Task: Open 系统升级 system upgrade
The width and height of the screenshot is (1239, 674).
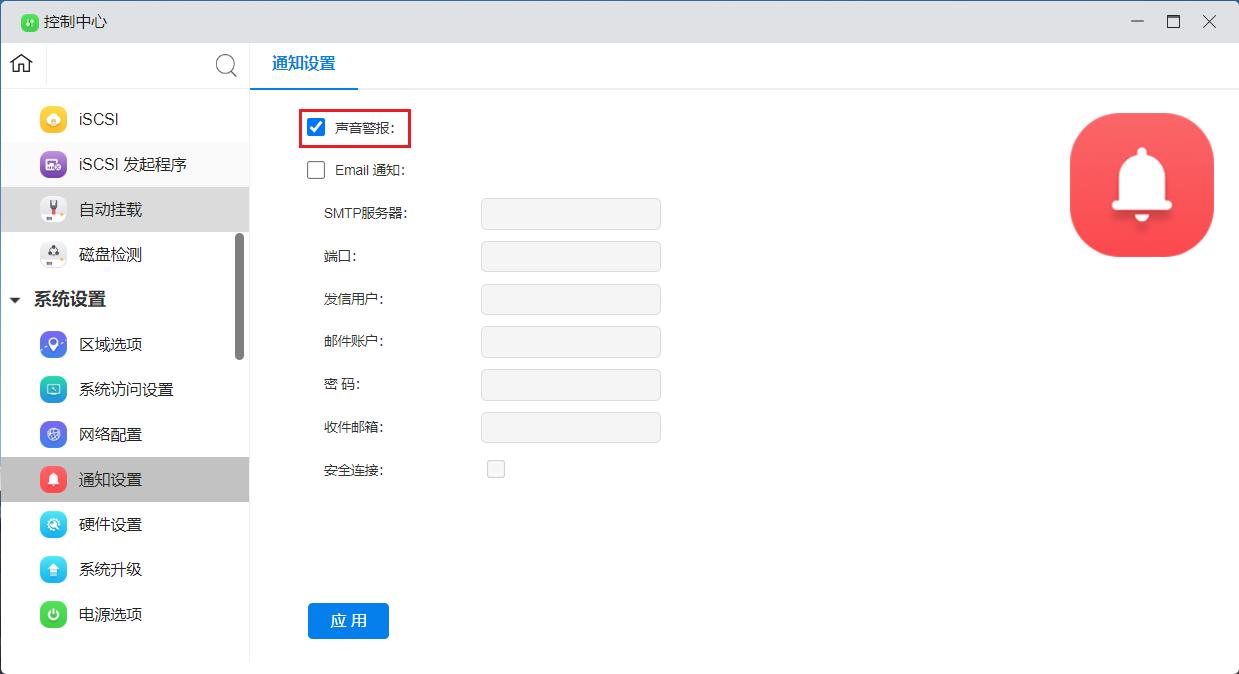Action: pos(110,570)
